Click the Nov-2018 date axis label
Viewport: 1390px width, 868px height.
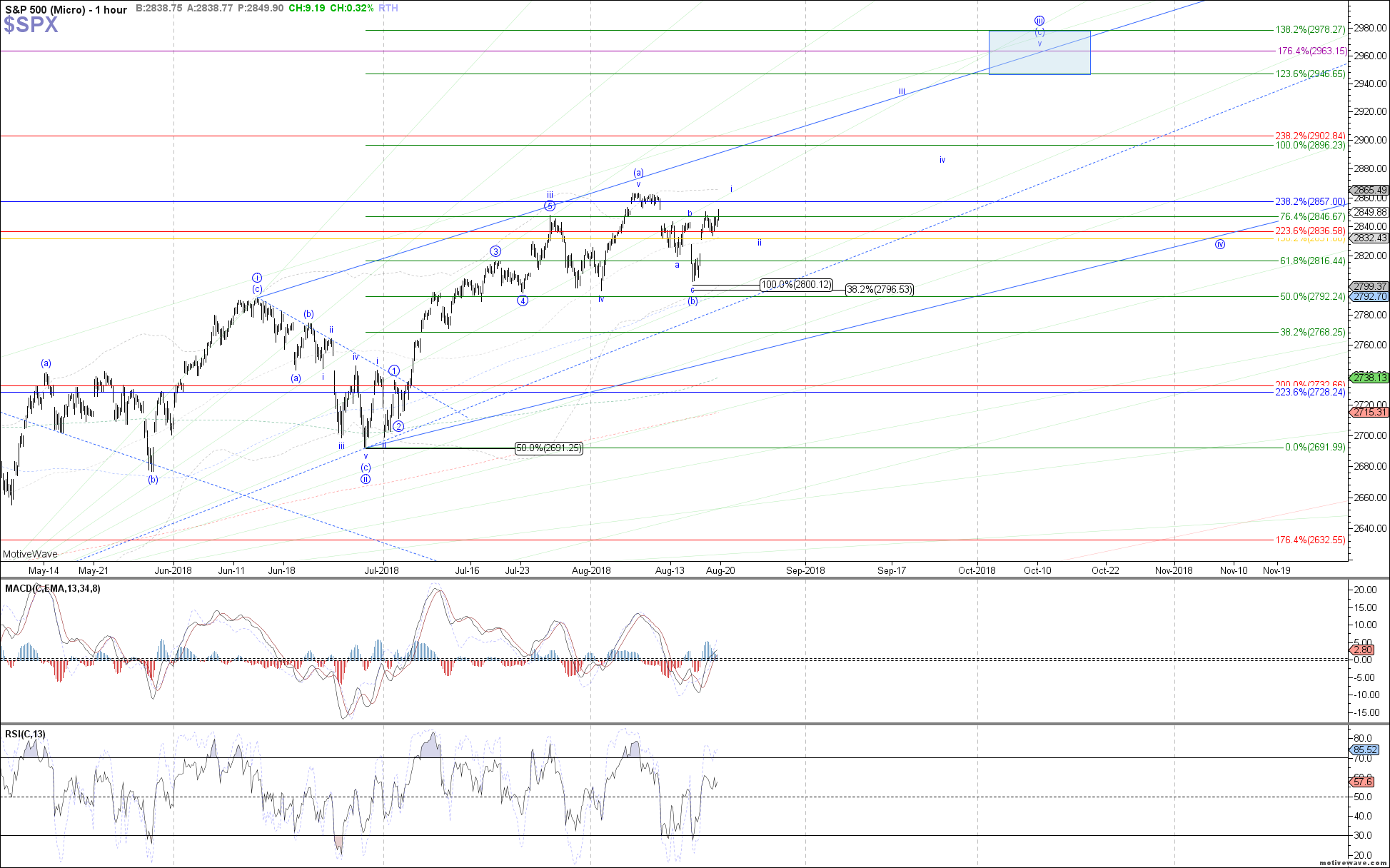1174,570
